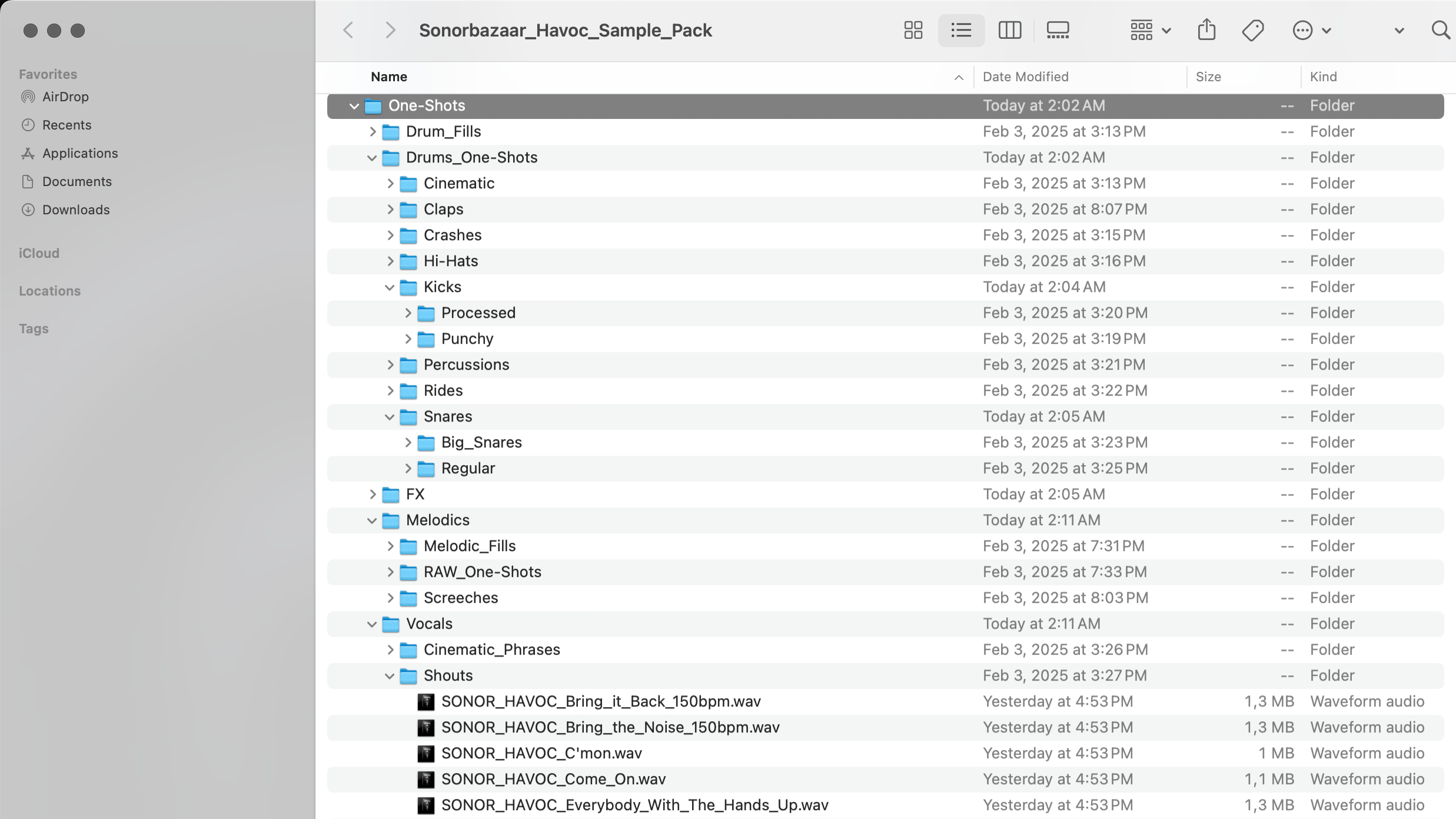Open the Finder search
1456x819 pixels.
coord(1440,30)
